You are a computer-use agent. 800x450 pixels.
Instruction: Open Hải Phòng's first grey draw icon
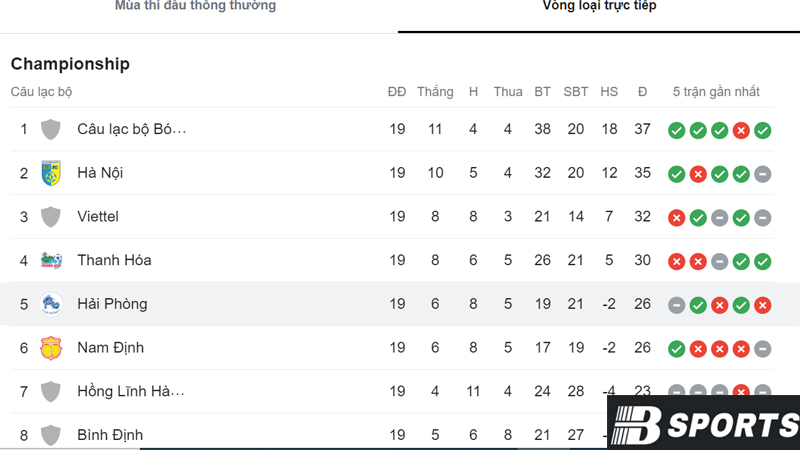click(677, 306)
